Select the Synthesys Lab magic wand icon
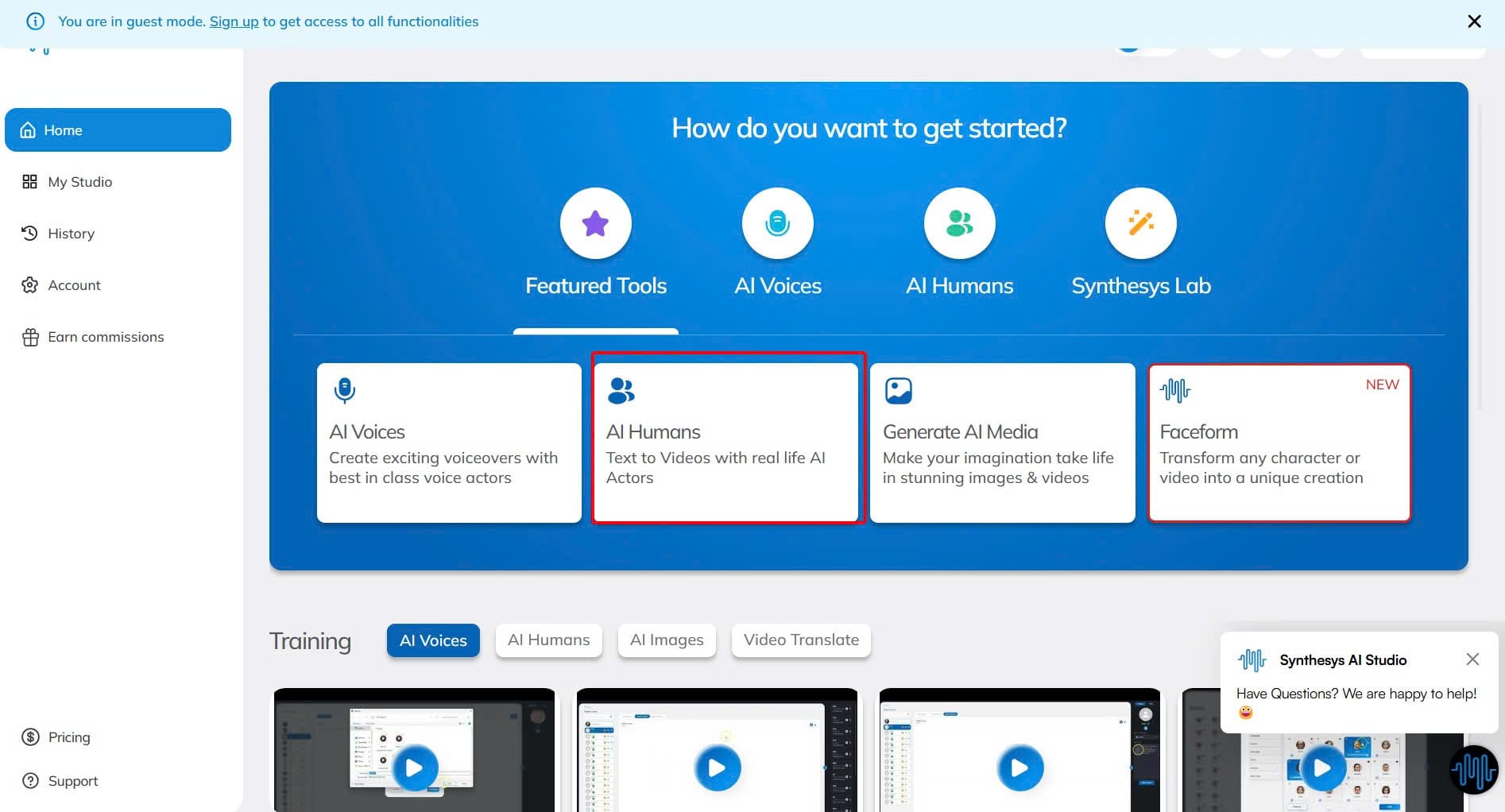 click(x=1141, y=223)
